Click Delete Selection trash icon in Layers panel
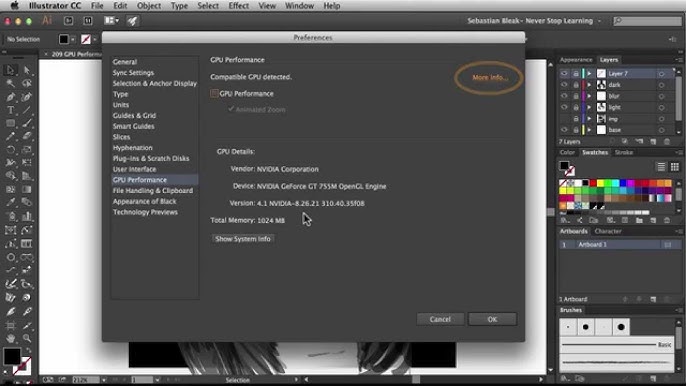The image size is (686, 386). 667,141
